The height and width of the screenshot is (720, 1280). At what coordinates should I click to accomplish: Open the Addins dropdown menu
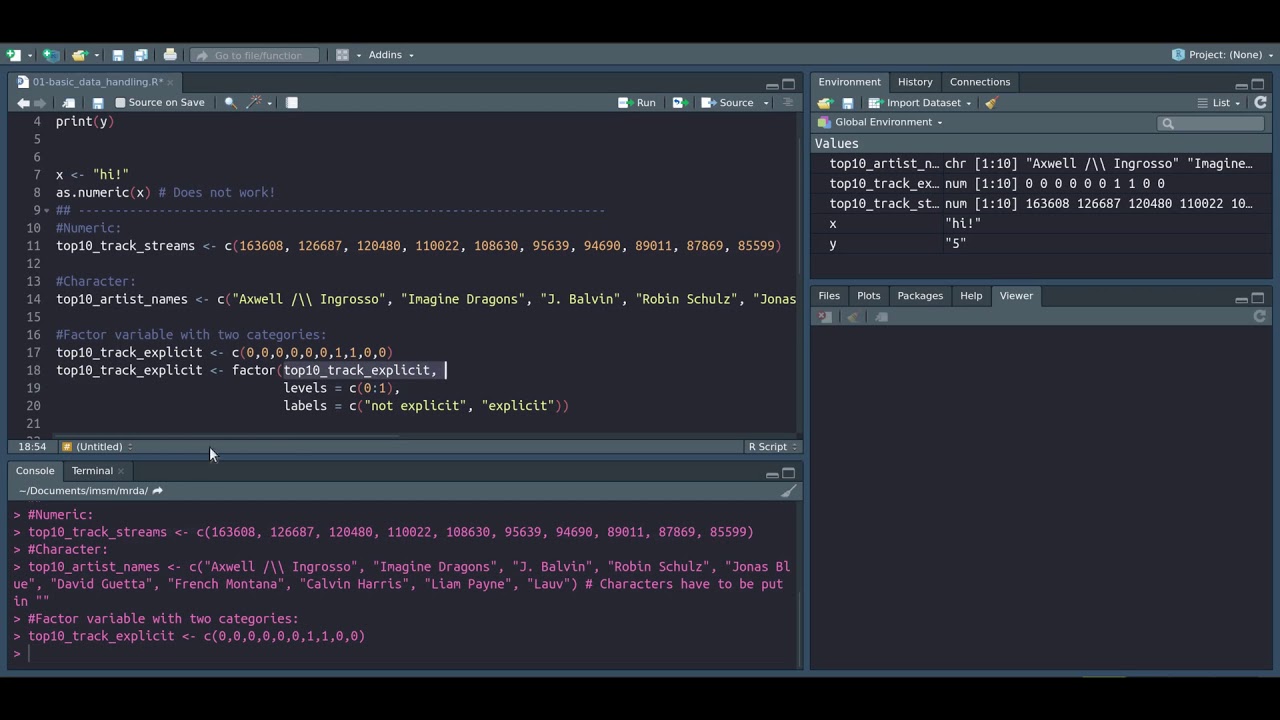coord(391,55)
